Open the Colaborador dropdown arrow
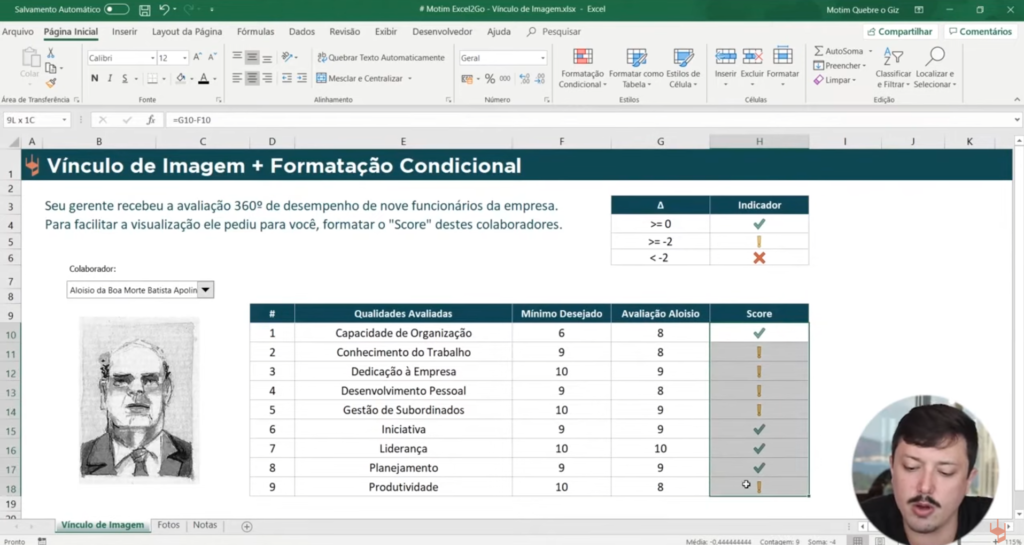This screenshot has width=1024, height=545. tap(206, 290)
